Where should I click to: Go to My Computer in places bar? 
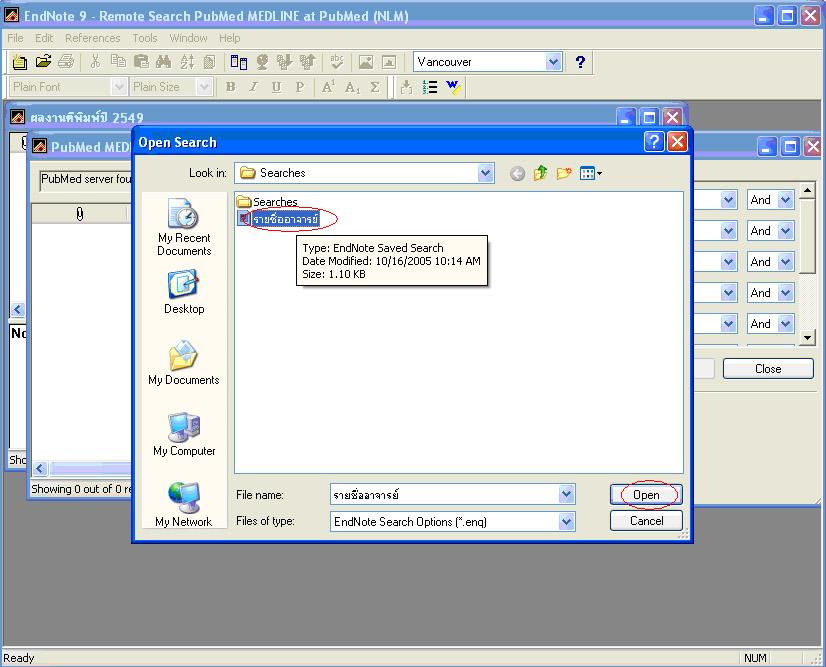click(184, 434)
